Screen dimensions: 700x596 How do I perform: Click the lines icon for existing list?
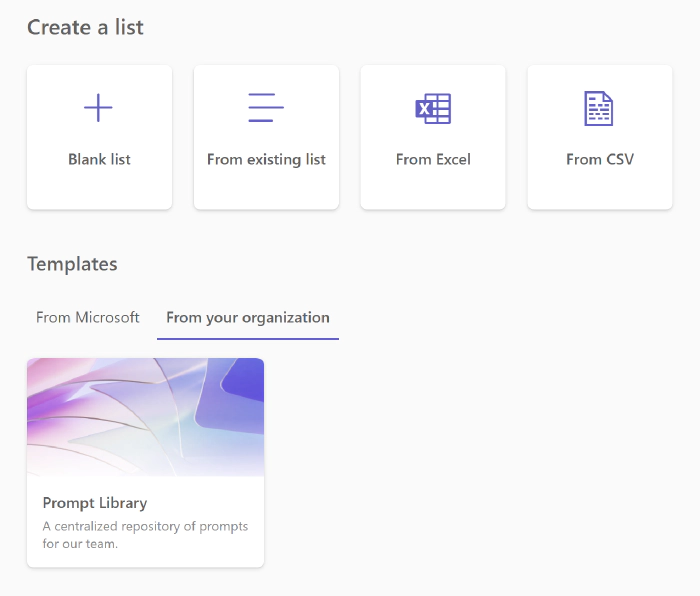coord(266,108)
